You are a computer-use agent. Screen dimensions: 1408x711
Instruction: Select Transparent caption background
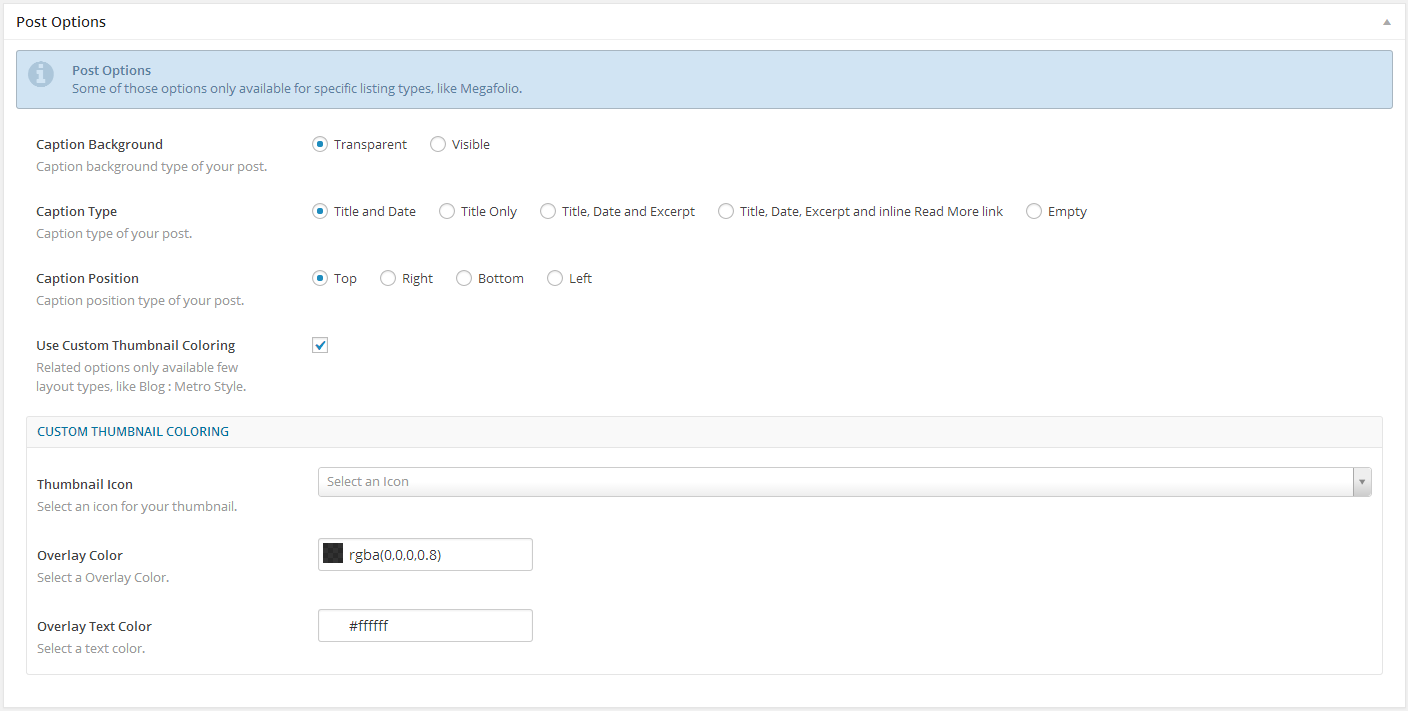(x=320, y=144)
